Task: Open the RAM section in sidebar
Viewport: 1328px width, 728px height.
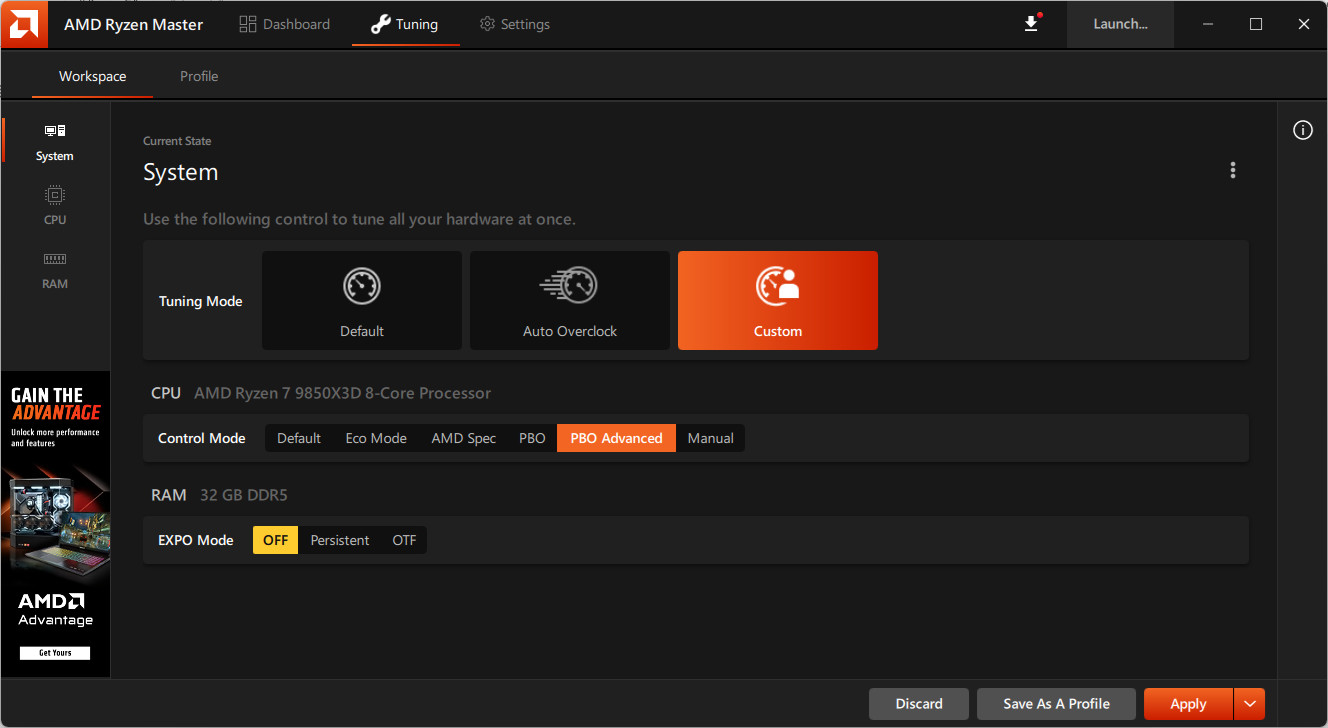Action: click(x=55, y=270)
